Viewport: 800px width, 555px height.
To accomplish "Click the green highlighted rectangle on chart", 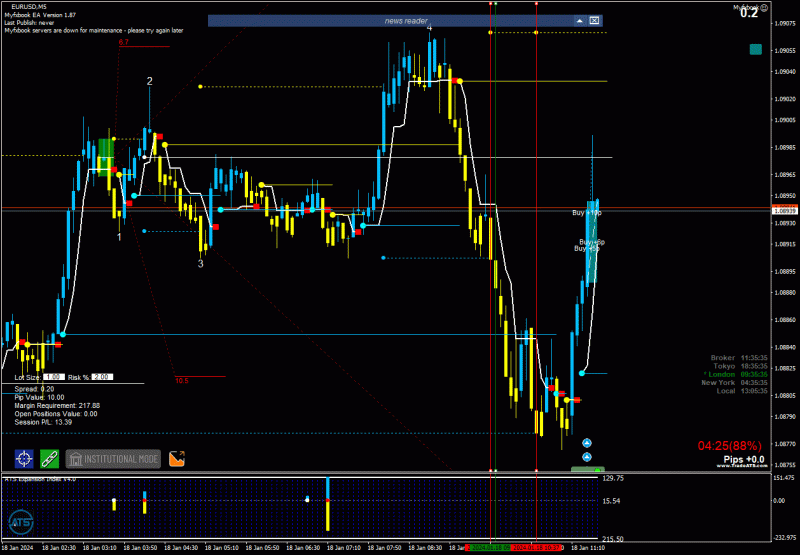I will [106, 157].
